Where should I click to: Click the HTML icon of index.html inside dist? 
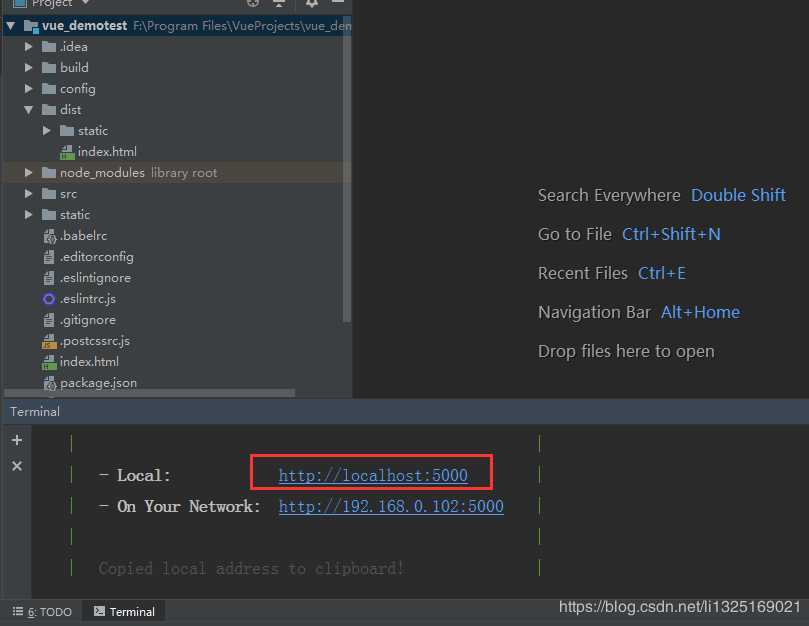[x=67, y=152]
